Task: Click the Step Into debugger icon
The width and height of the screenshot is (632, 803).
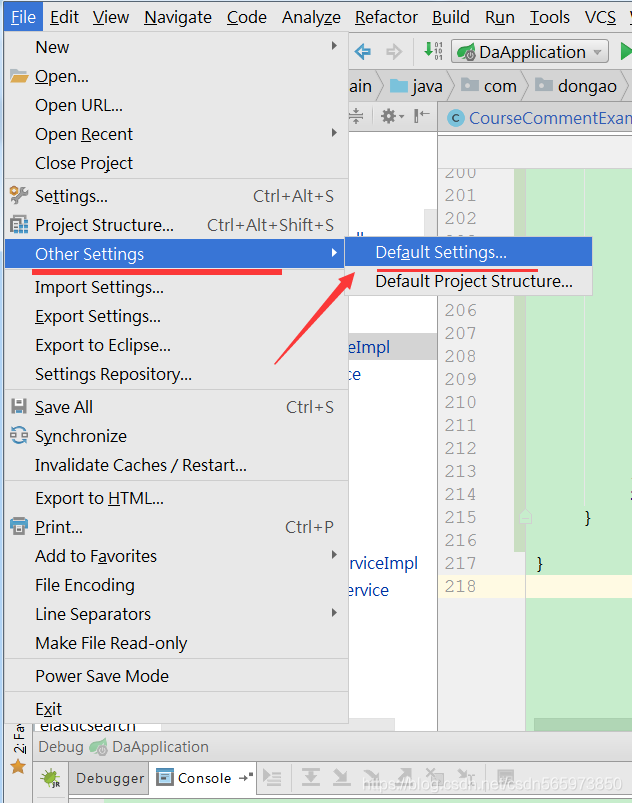Action: pos(341,777)
